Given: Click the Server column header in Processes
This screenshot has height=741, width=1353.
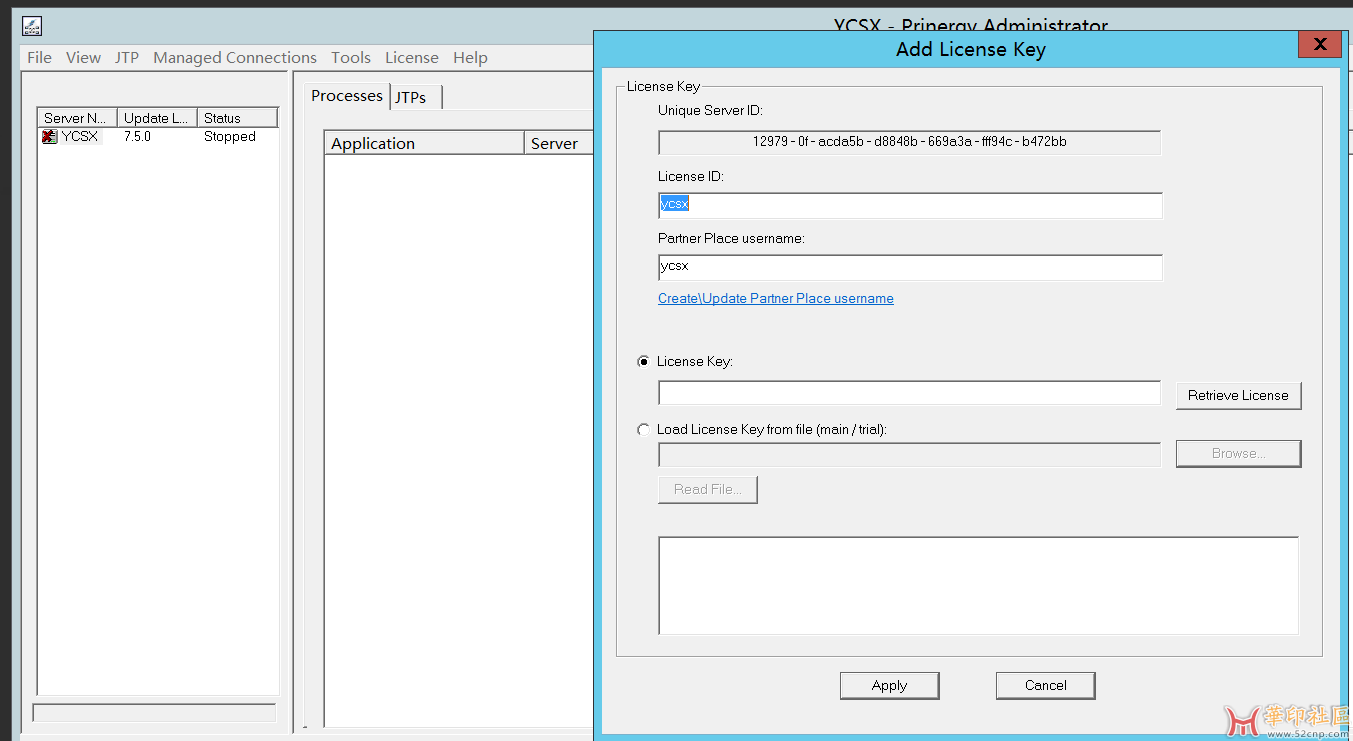Looking at the screenshot, I should pyautogui.click(x=559, y=143).
